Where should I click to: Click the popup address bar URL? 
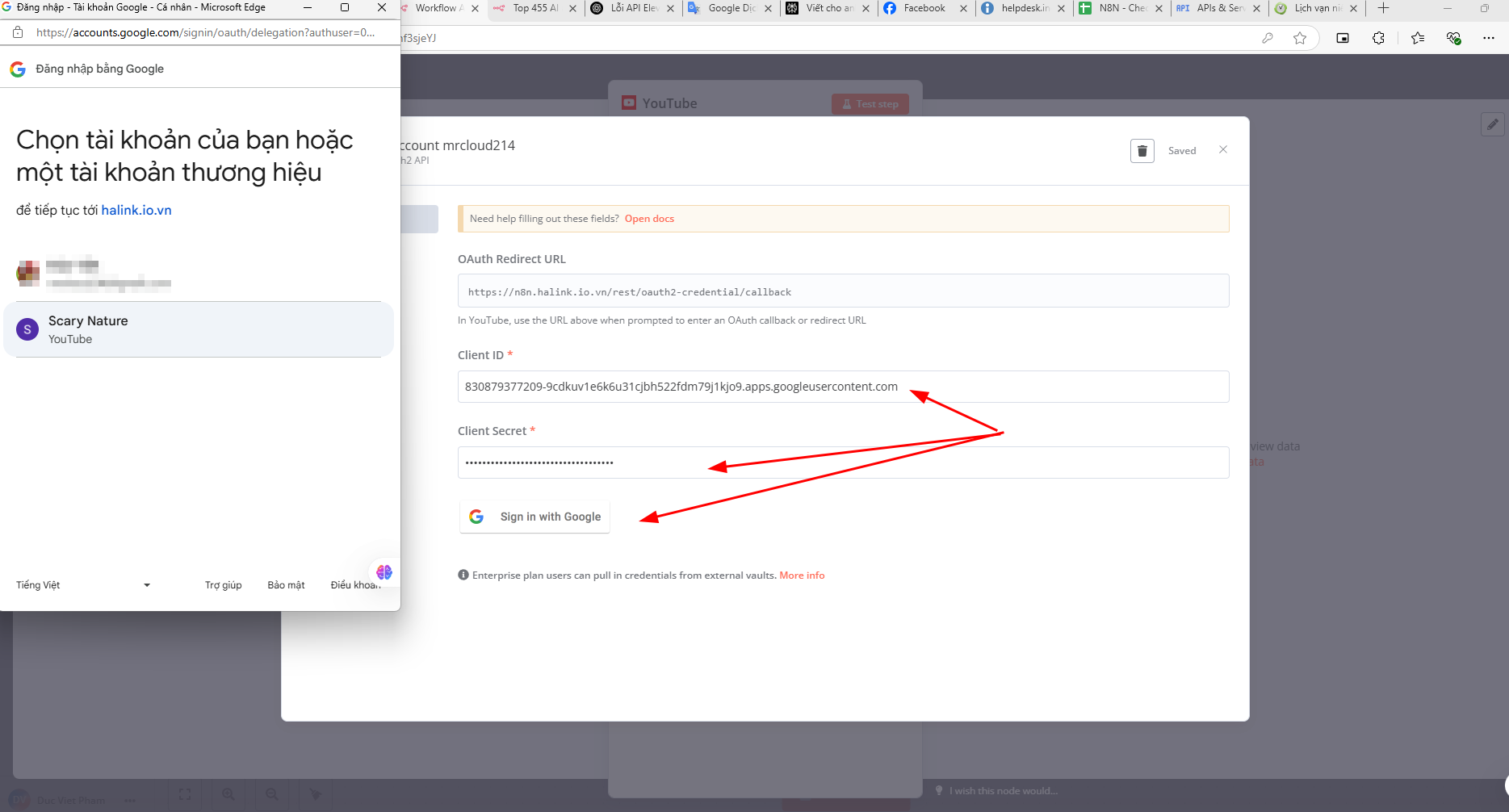coord(206,33)
